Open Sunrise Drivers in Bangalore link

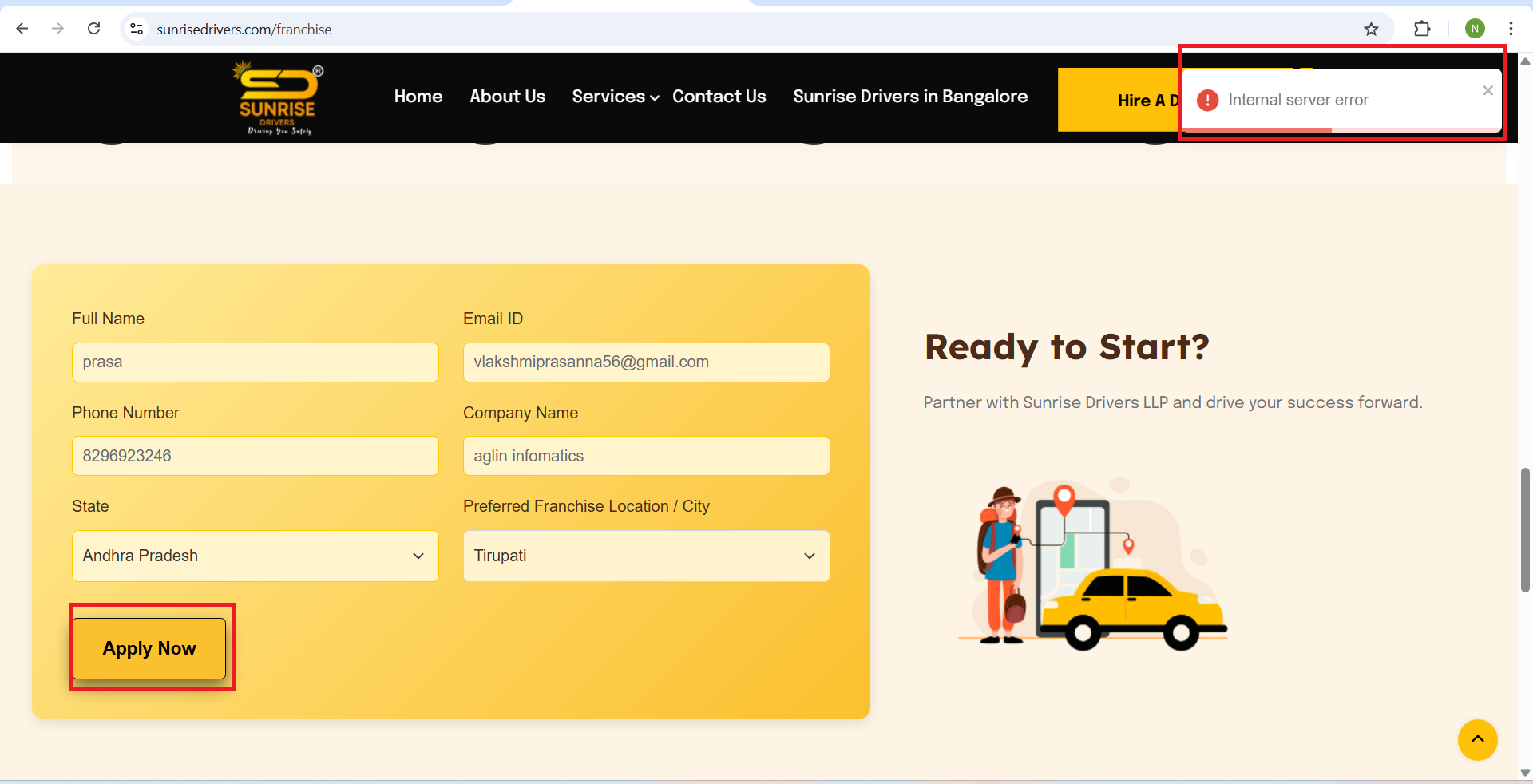point(909,97)
